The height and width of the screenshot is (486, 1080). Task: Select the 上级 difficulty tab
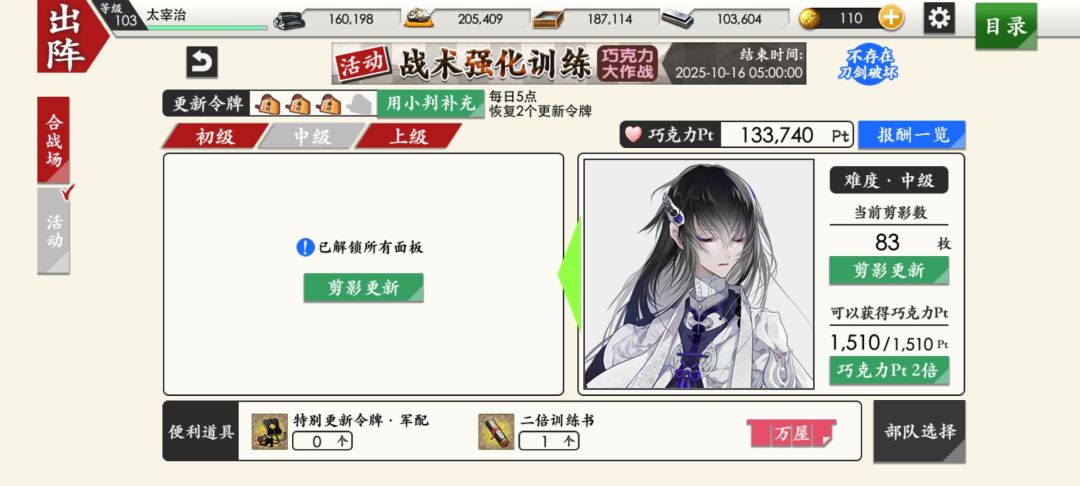tap(408, 136)
